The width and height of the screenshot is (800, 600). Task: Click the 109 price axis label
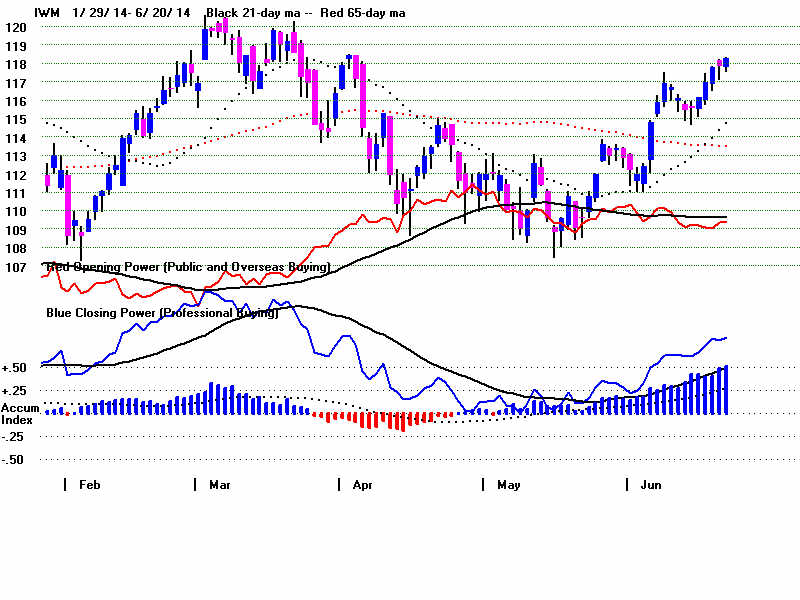(x=15, y=230)
